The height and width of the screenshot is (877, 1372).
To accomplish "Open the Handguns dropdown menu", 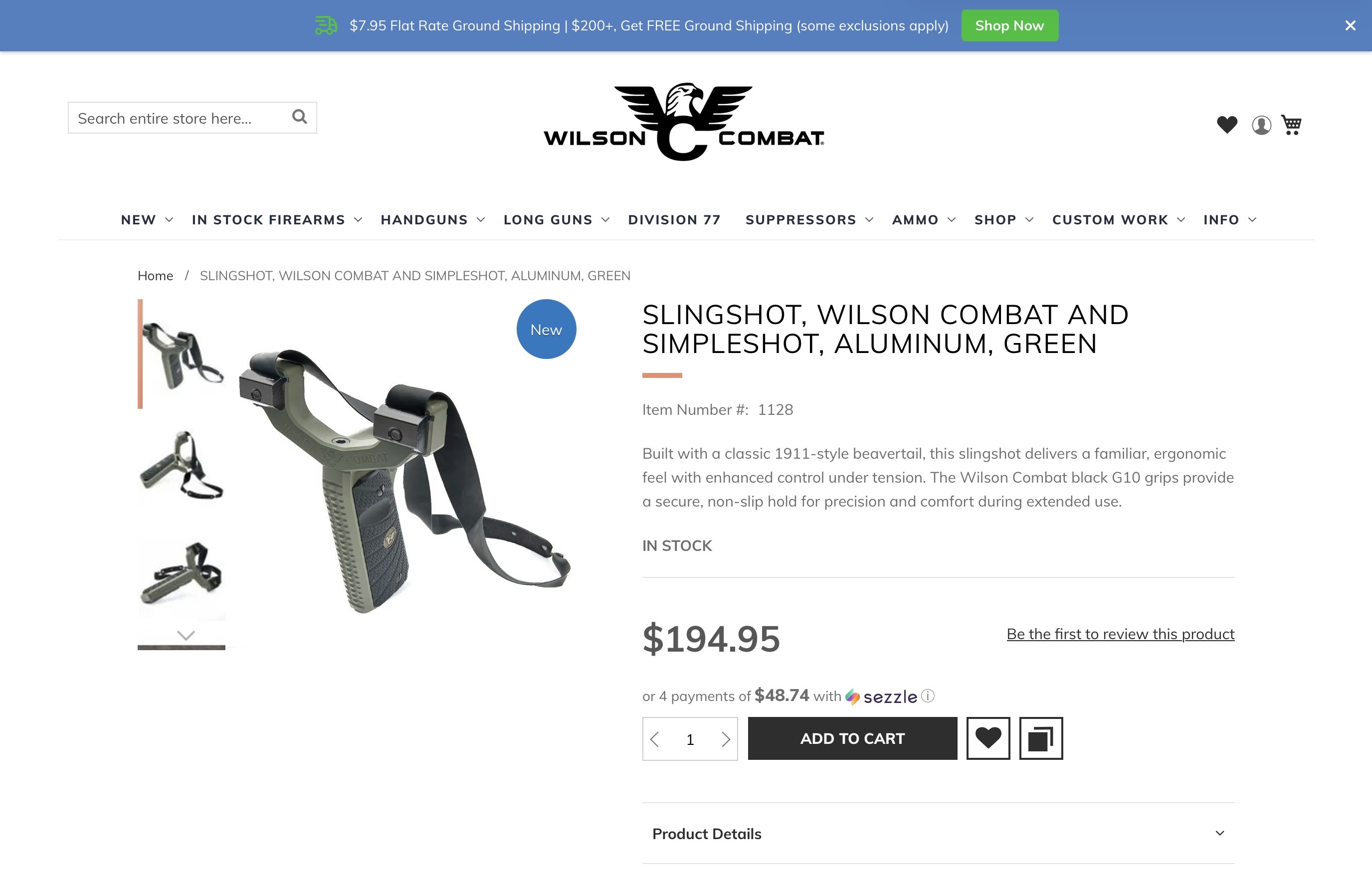I will coord(432,220).
